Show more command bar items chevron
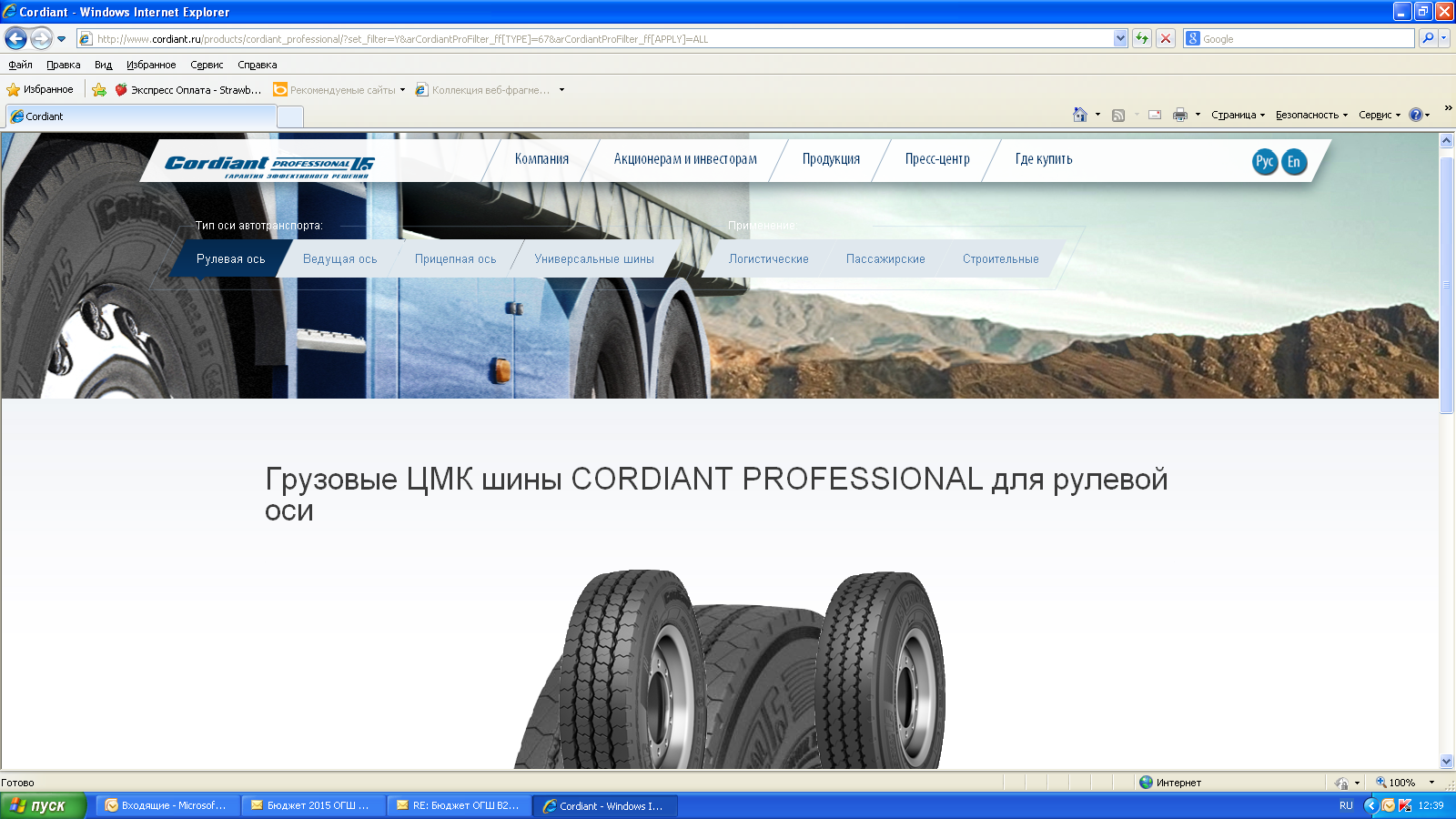 tap(1448, 108)
